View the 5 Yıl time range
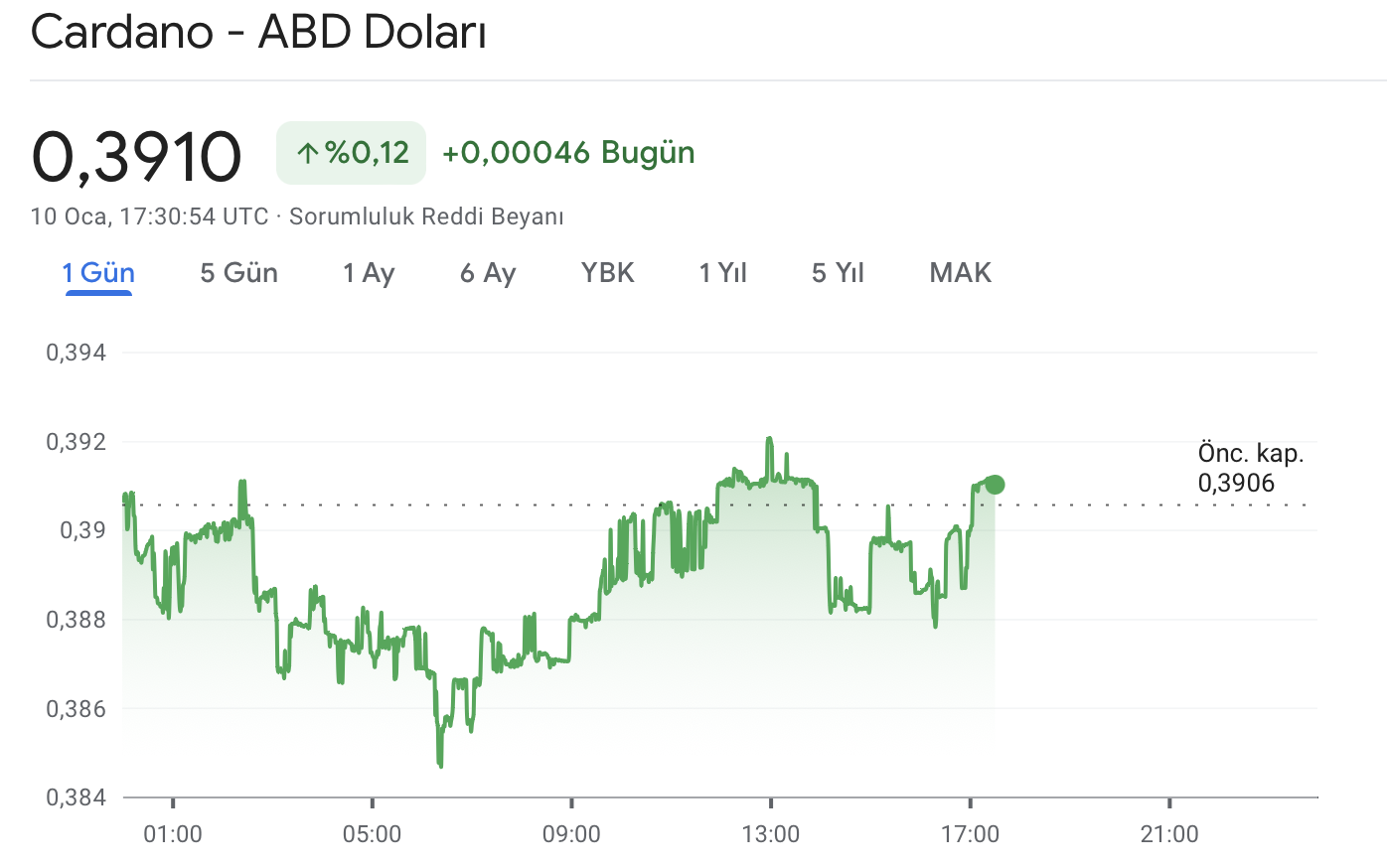Image resolution: width=1387 pixels, height=868 pixels. [x=837, y=272]
